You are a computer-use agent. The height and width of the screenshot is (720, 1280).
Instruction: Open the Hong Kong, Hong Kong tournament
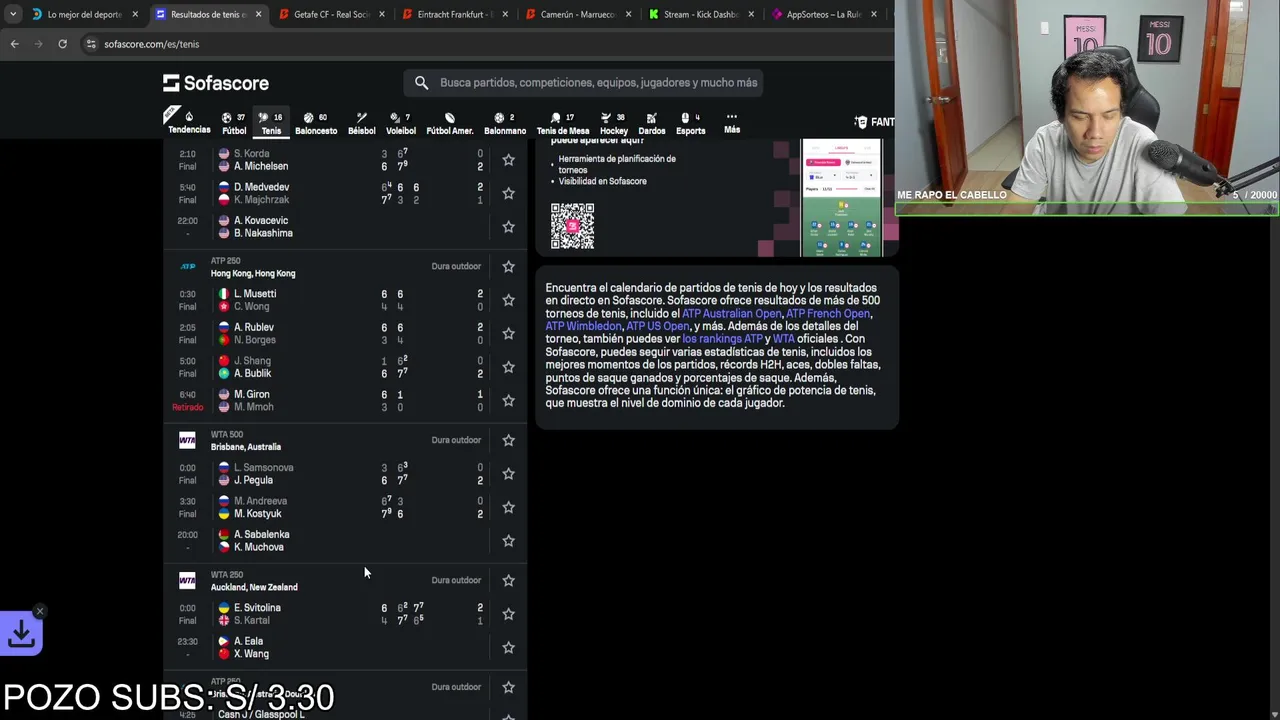click(253, 273)
